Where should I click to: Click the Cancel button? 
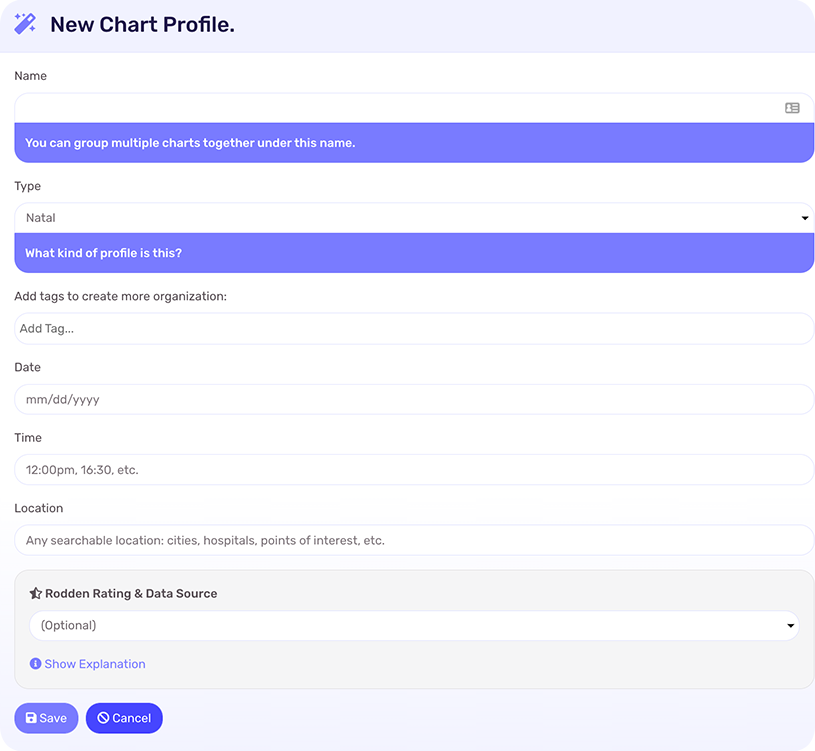pyautogui.click(x=124, y=718)
